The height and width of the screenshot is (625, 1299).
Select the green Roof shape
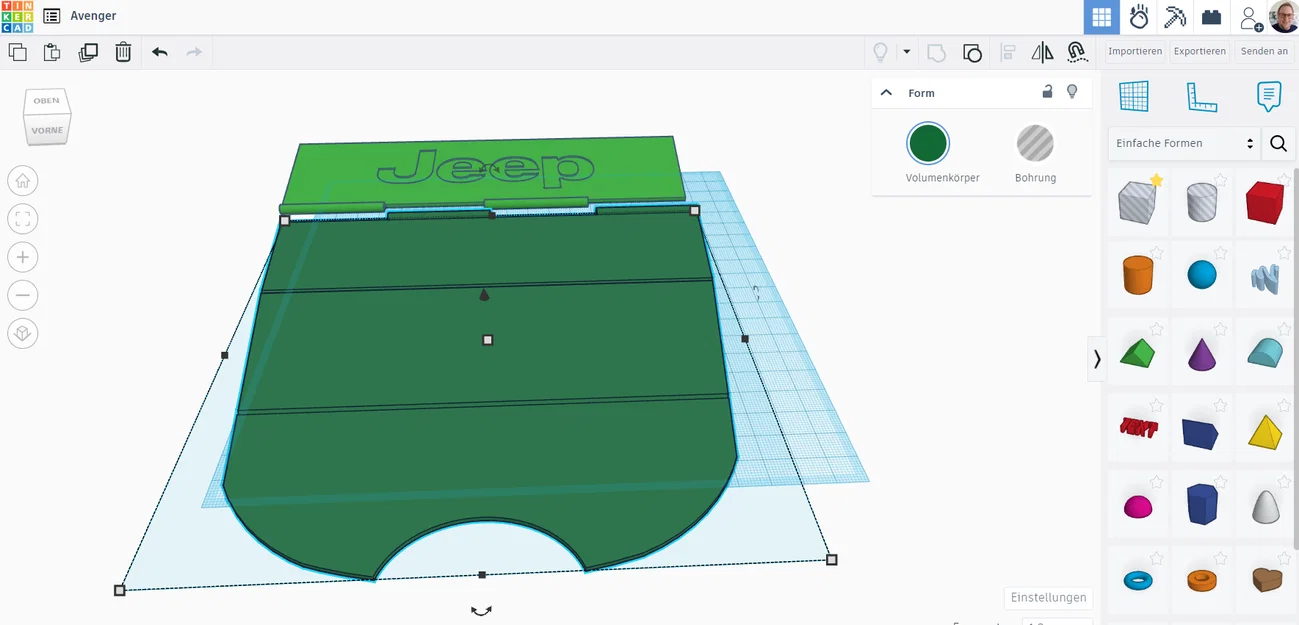pyautogui.click(x=1138, y=353)
